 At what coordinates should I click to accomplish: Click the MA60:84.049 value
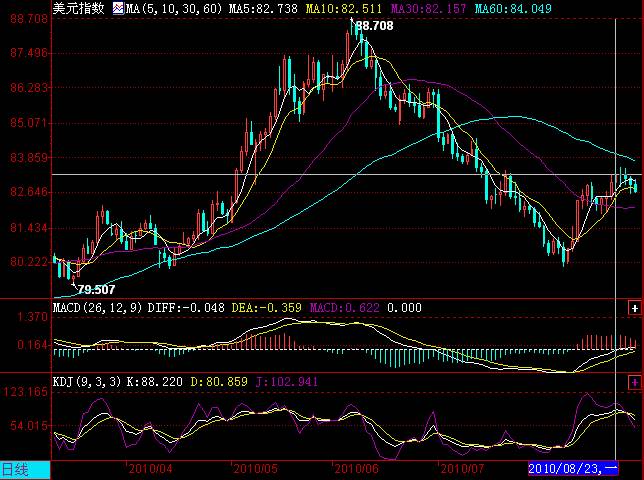[513, 9]
